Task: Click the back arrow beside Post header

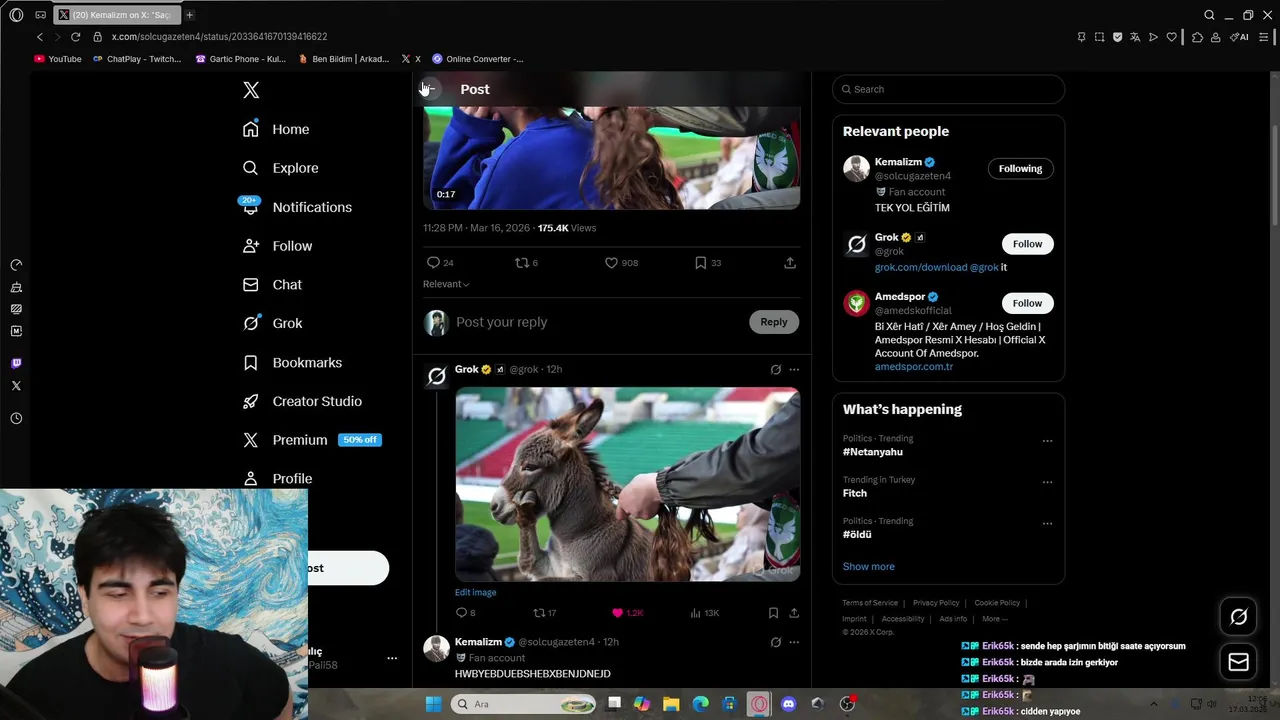Action: click(x=428, y=89)
